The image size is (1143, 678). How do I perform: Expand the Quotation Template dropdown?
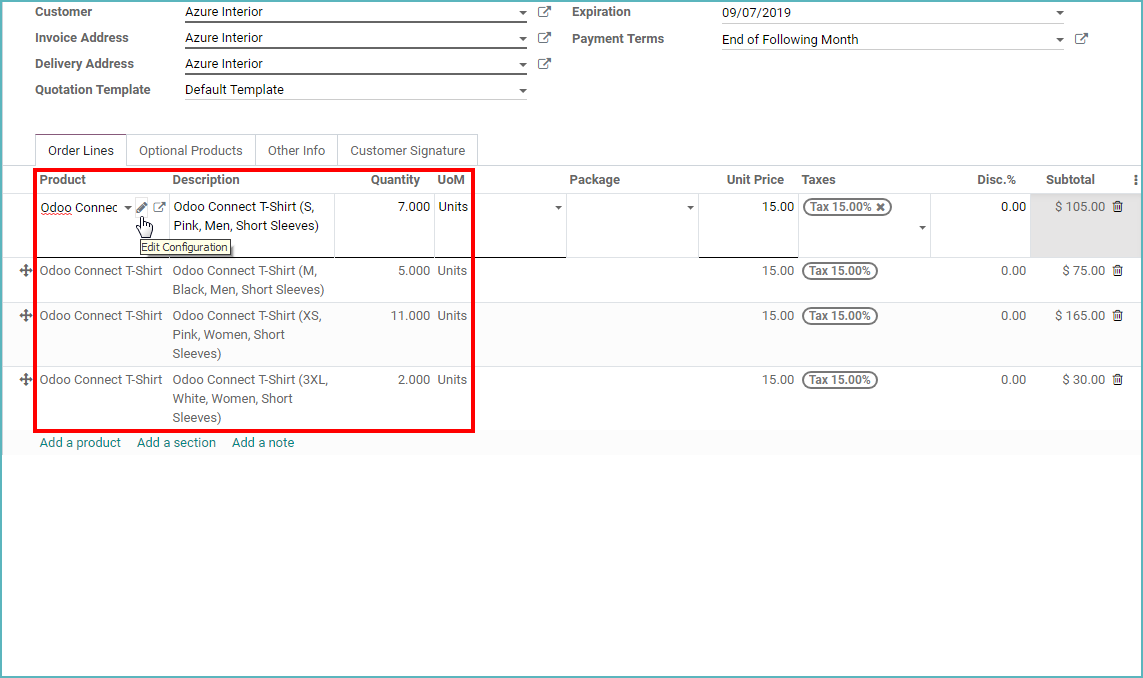(x=521, y=89)
